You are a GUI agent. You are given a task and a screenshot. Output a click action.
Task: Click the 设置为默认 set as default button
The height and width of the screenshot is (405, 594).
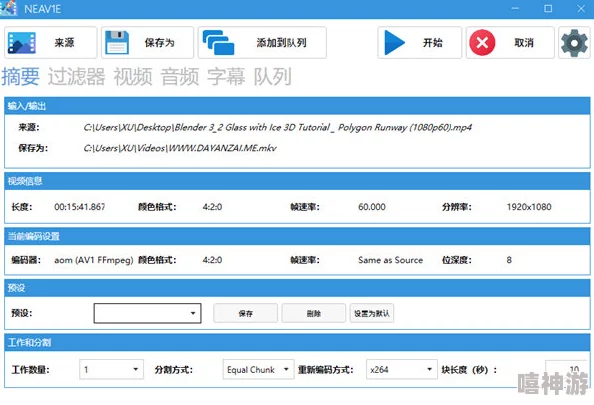tap(372, 313)
